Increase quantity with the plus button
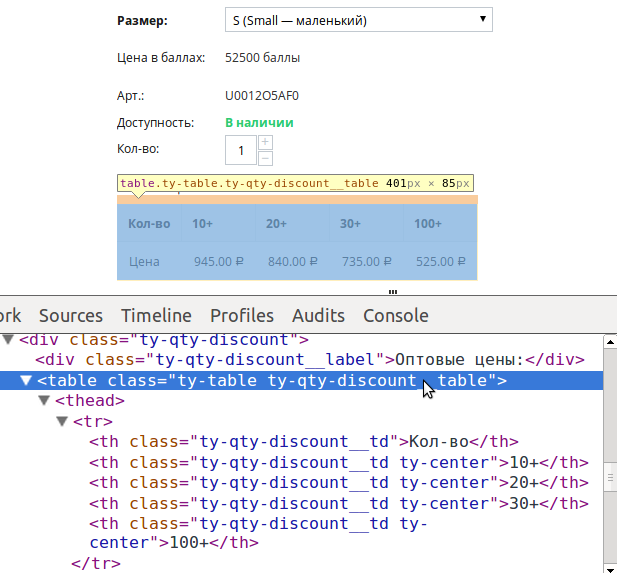617x573 pixels. point(265,142)
